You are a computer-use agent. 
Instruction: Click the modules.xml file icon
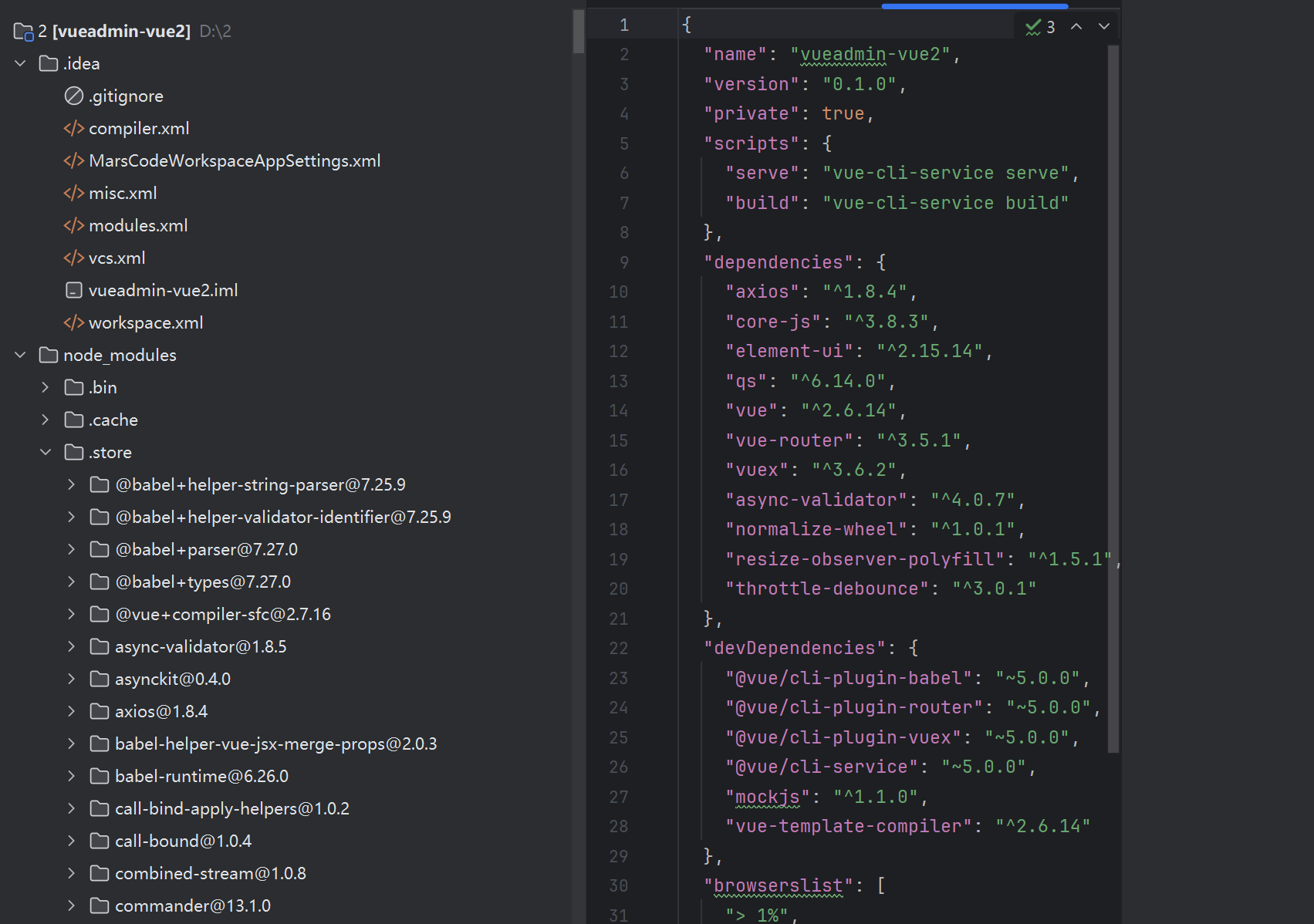pyautogui.click(x=74, y=225)
